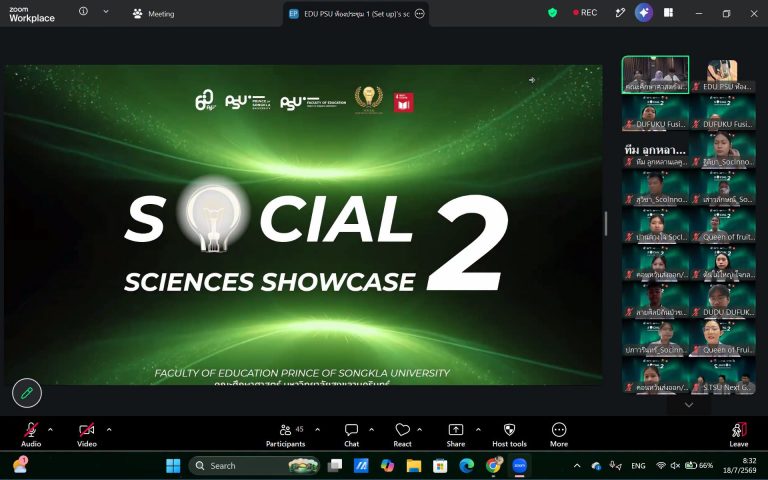Click the green annotate pencil button
This screenshot has height=480, width=768.
(27, 393)
